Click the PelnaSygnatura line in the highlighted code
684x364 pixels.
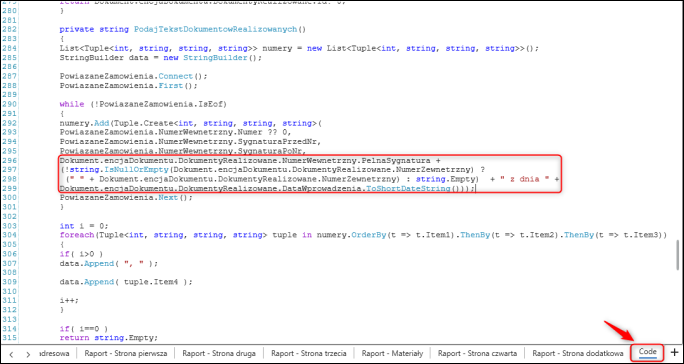coord(250,161)
